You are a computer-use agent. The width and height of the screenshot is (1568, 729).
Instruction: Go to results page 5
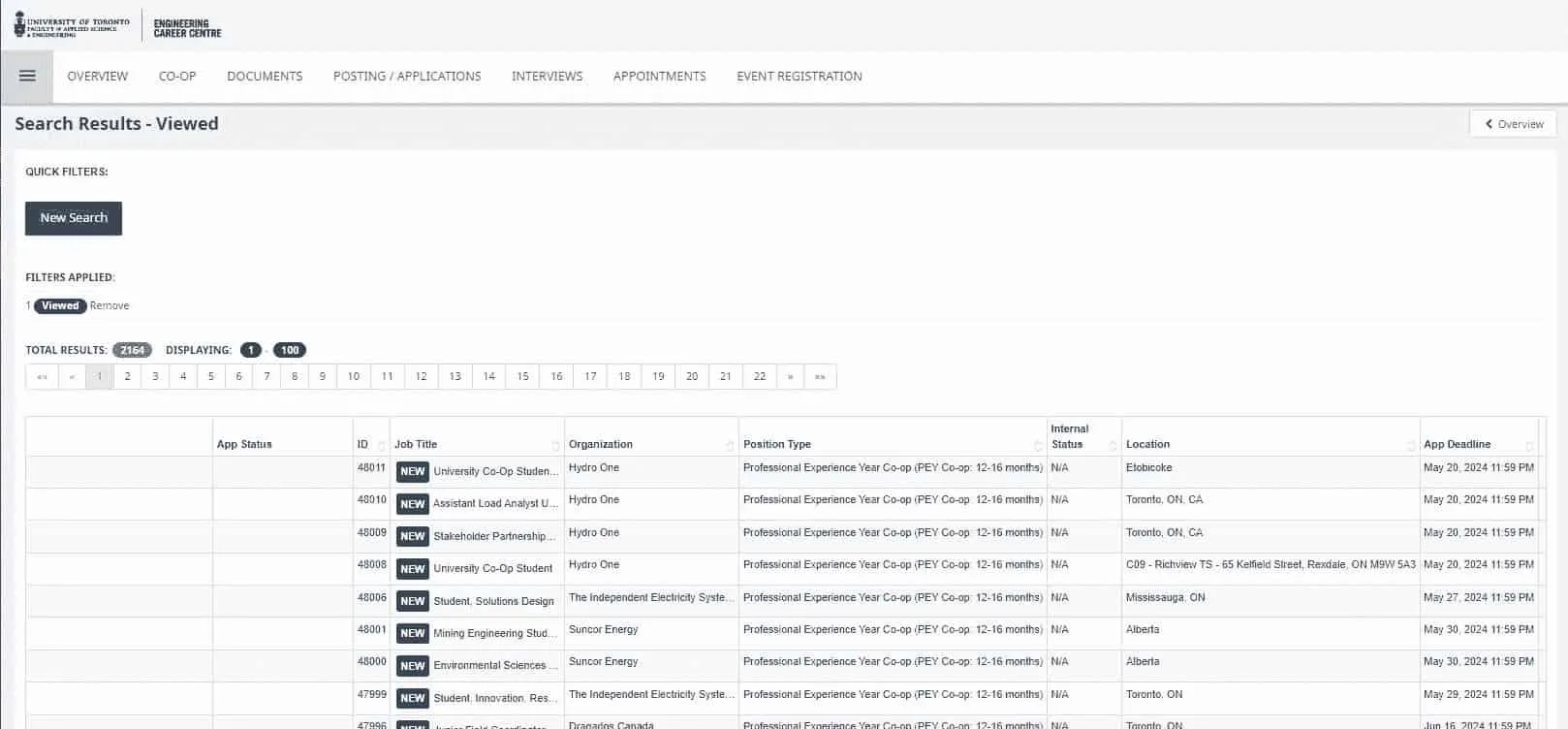pyautogui.click(x=210, y=376)
